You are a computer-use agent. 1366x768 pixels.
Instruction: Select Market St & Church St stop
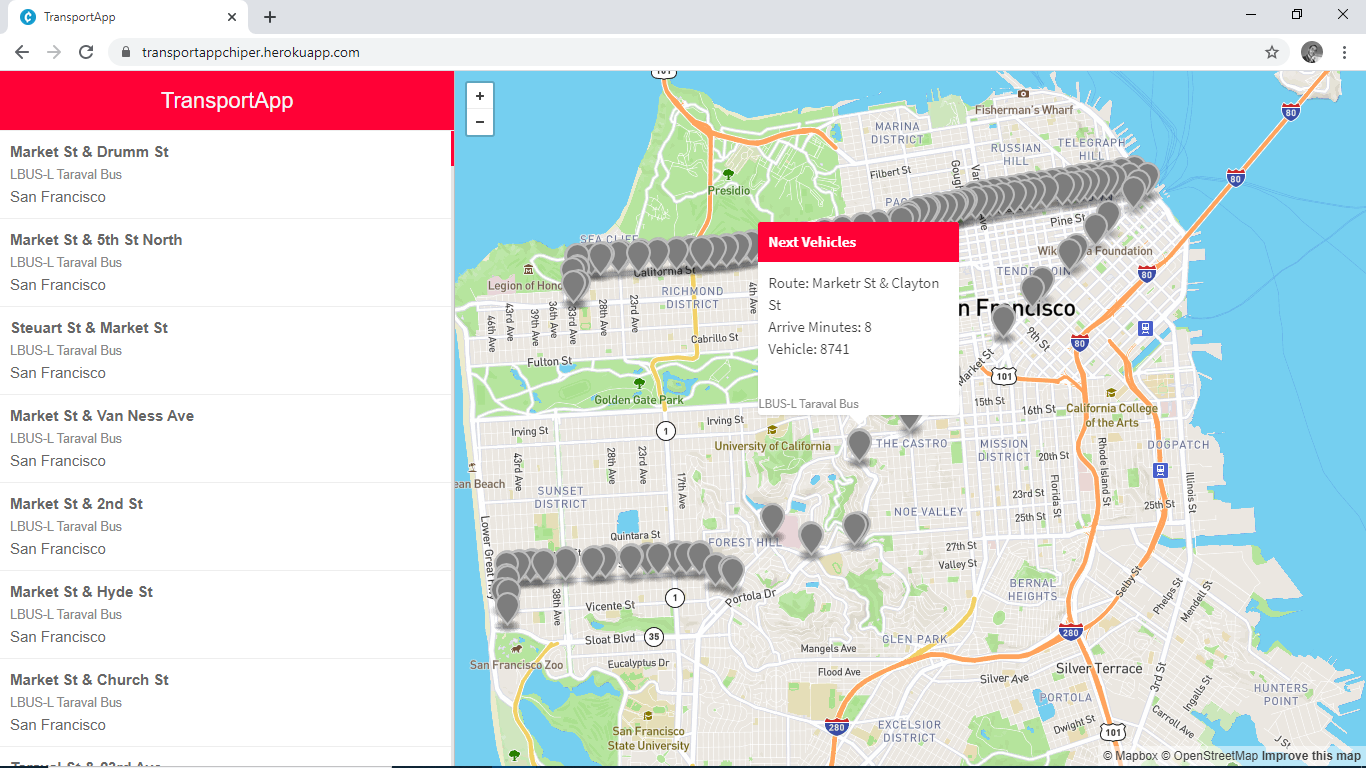(227, 702)
